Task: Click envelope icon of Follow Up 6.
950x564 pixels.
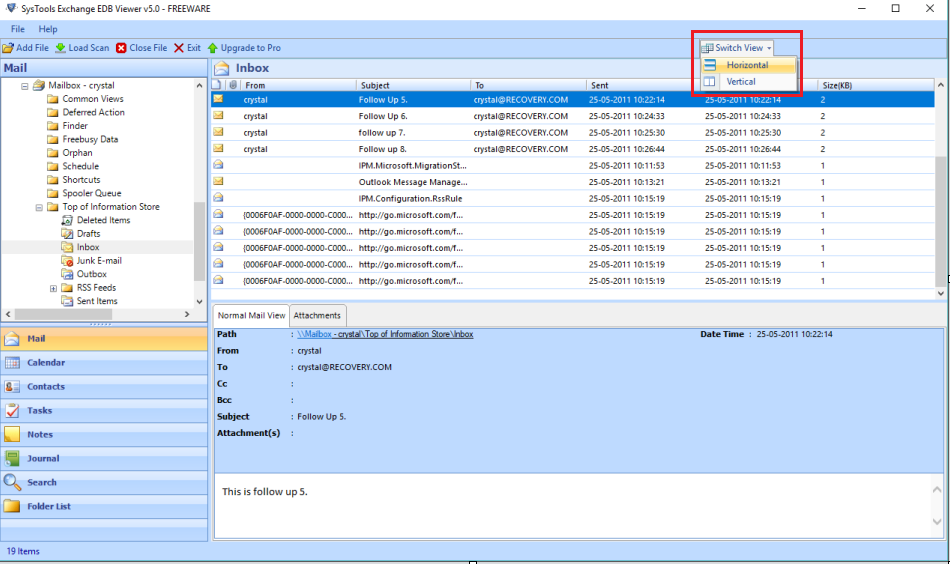Action: [x=218, y=116]
